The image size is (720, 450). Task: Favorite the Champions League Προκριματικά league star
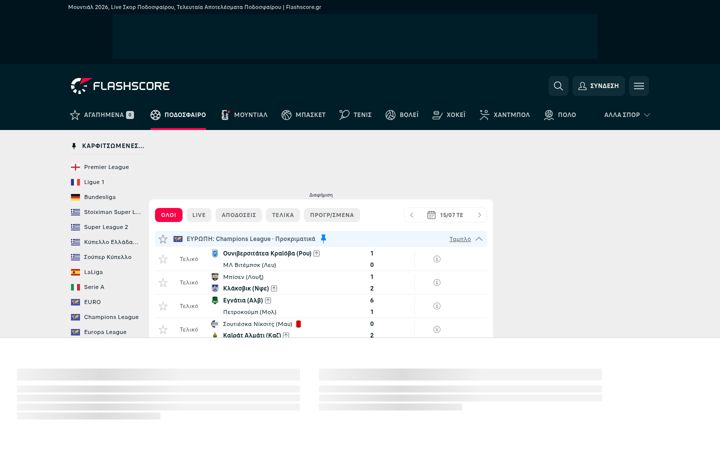click(163, 239)
